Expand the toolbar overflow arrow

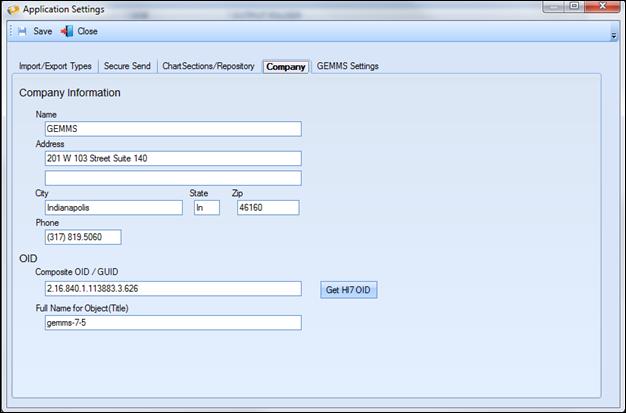tap(613, 35)
